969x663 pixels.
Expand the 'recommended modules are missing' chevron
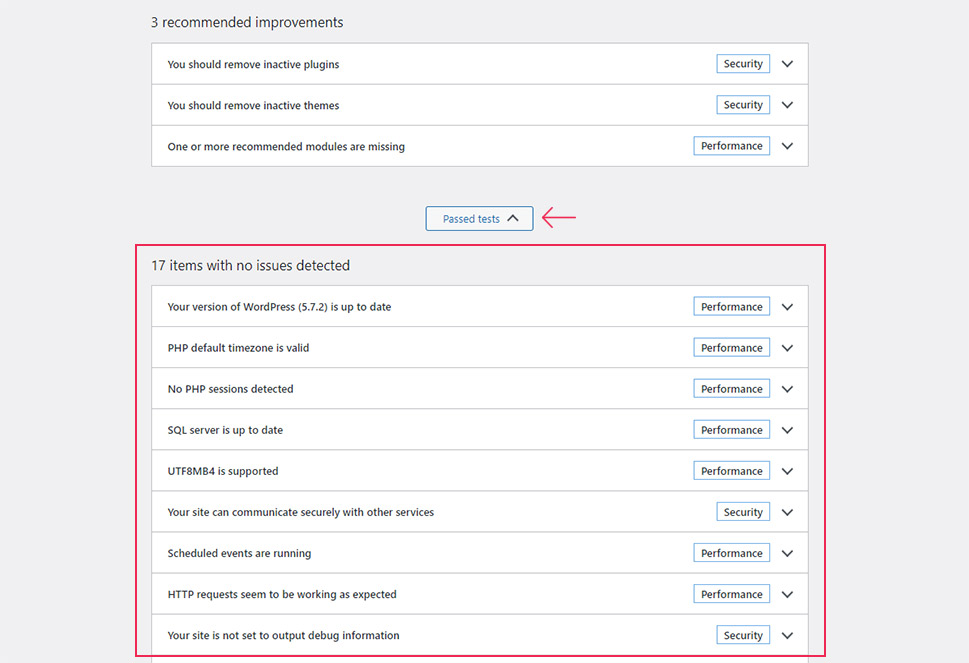coord(787,146)
